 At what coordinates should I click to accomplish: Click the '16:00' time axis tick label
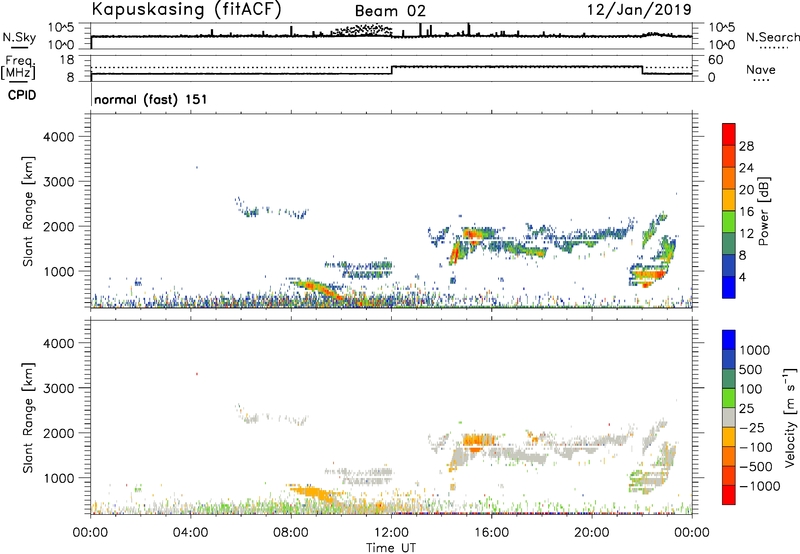[x=491, y=533]
